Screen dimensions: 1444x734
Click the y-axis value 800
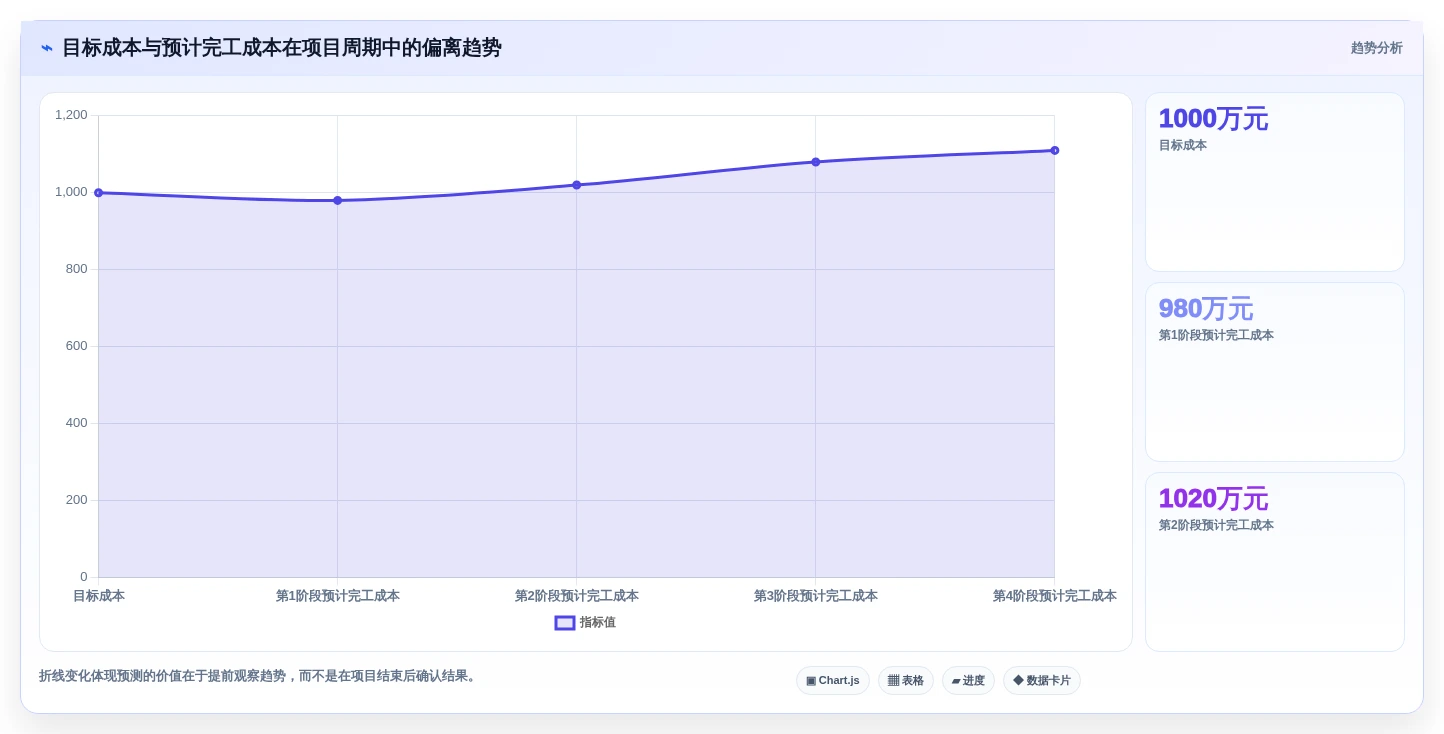77,269
